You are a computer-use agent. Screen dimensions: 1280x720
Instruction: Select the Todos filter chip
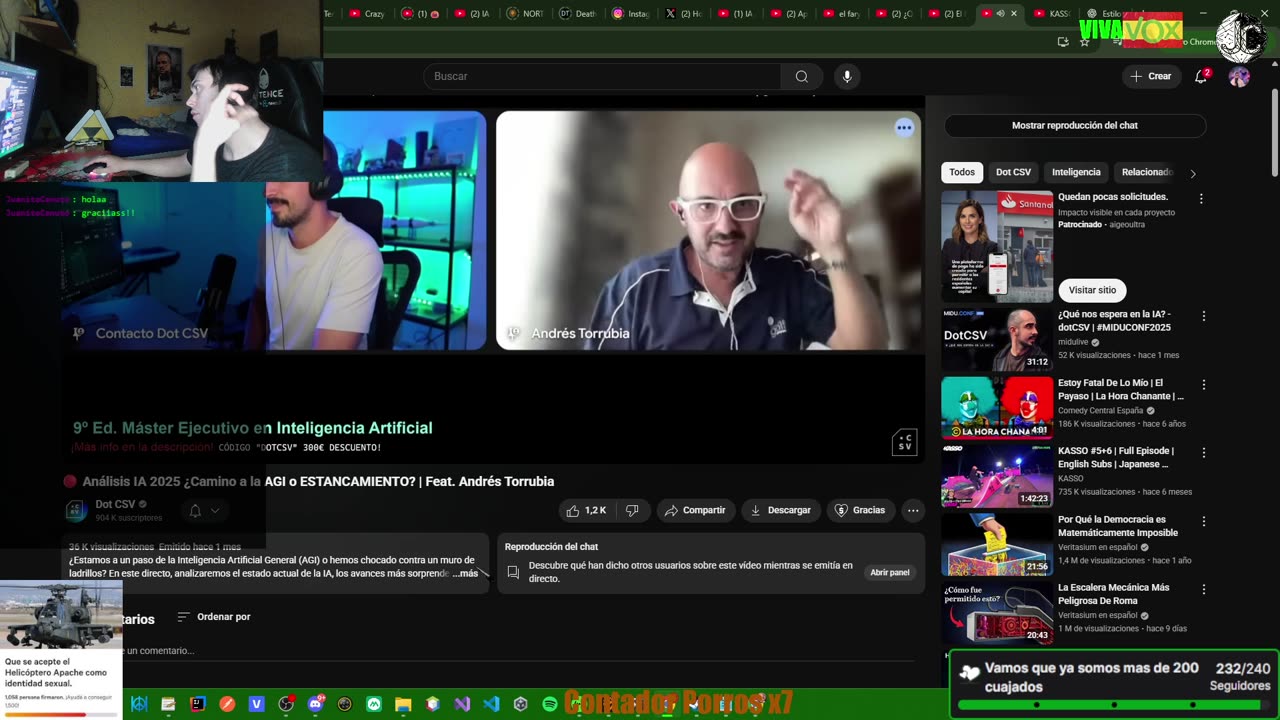pyautogui.click(x=962, y=172)
